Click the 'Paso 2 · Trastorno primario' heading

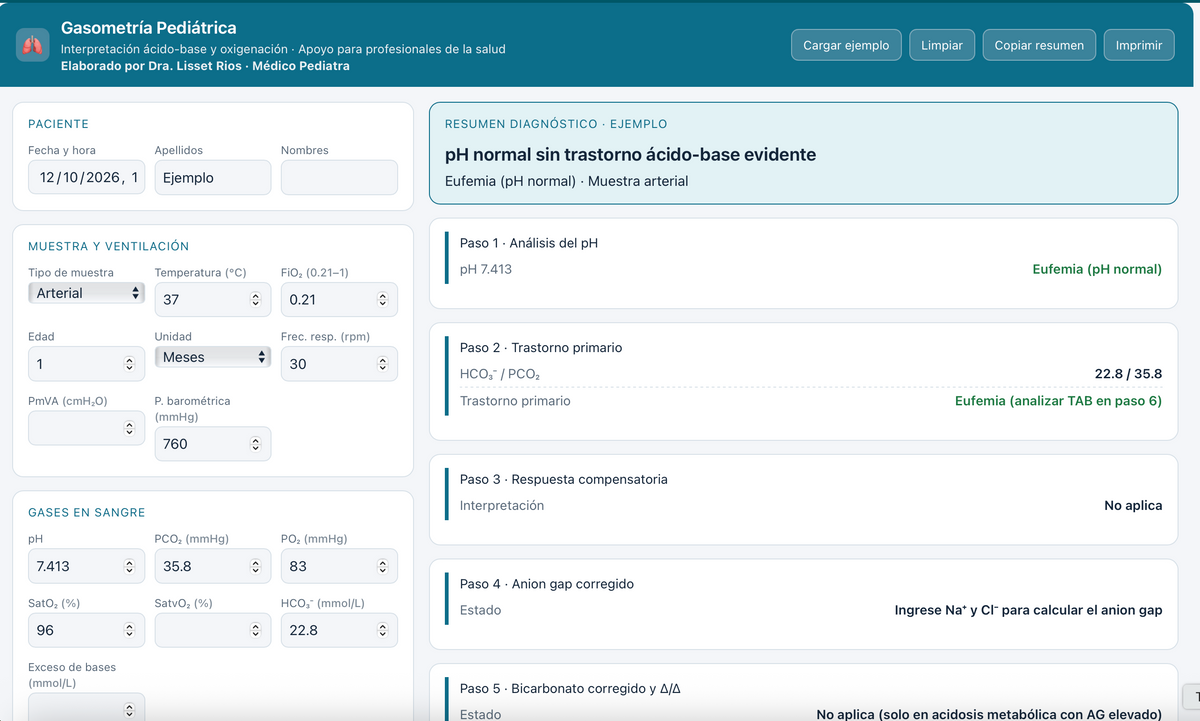pyautogui.click(x=541, y=348)
